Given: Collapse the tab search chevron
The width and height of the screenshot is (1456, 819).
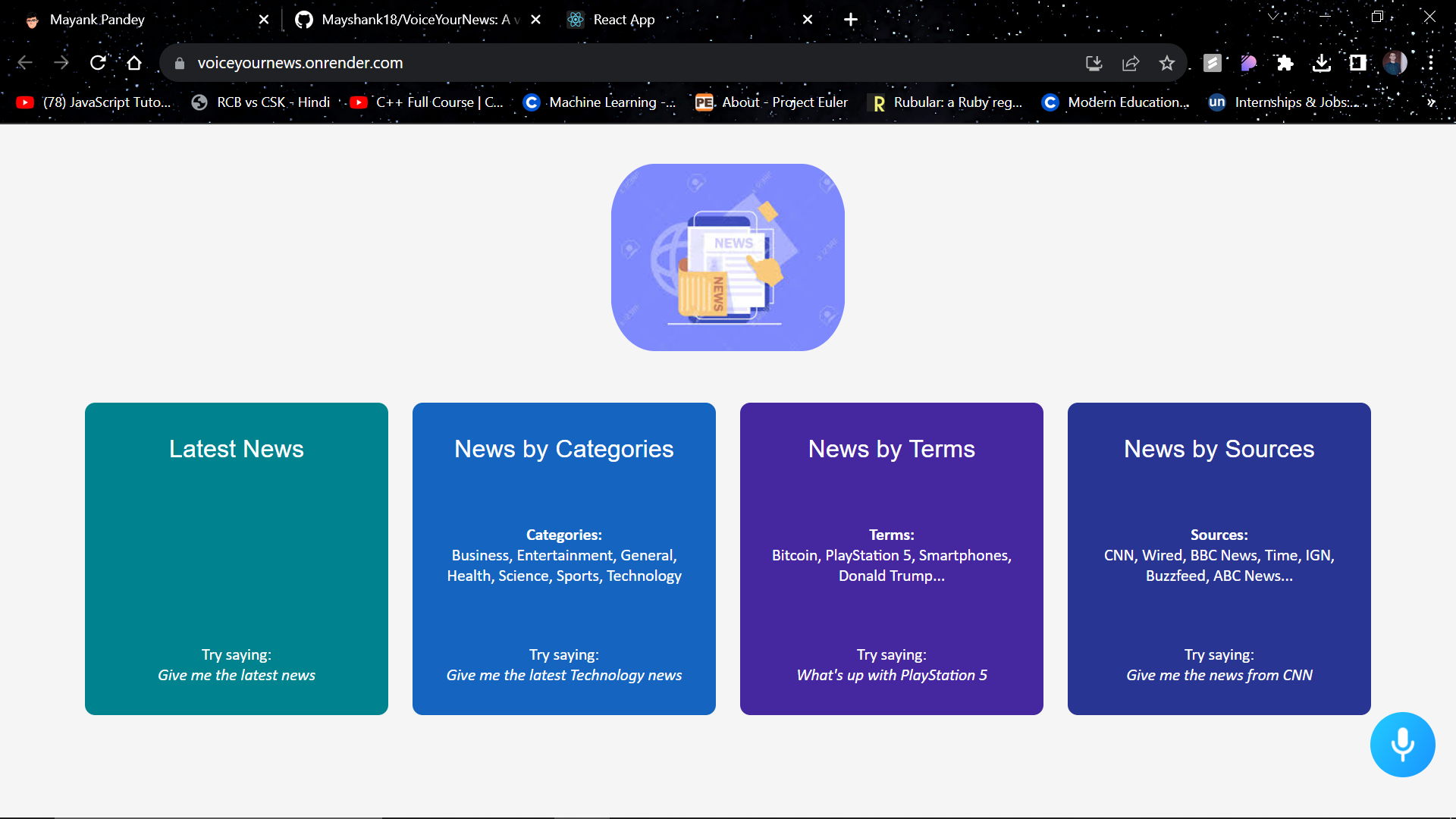Looking at the screenshot, I should click(x=1274, y=16).
